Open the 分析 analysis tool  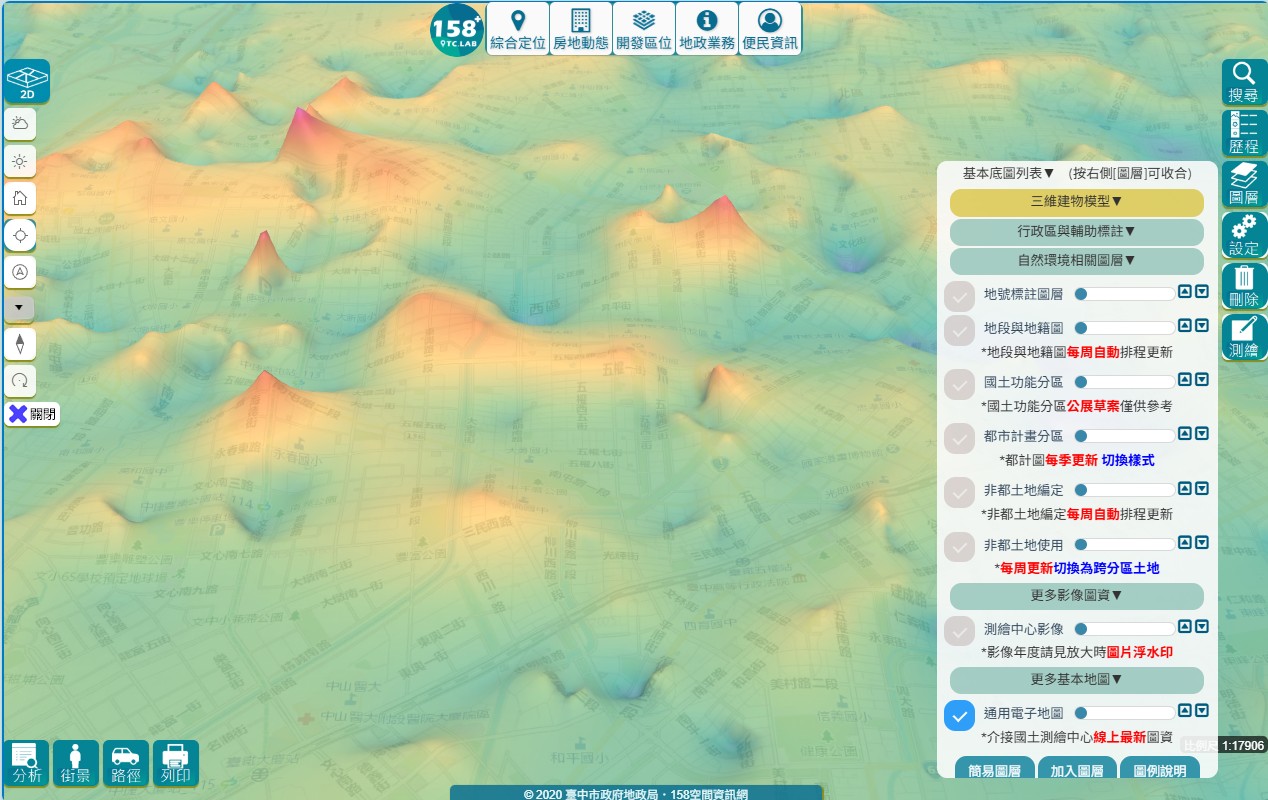27,763
